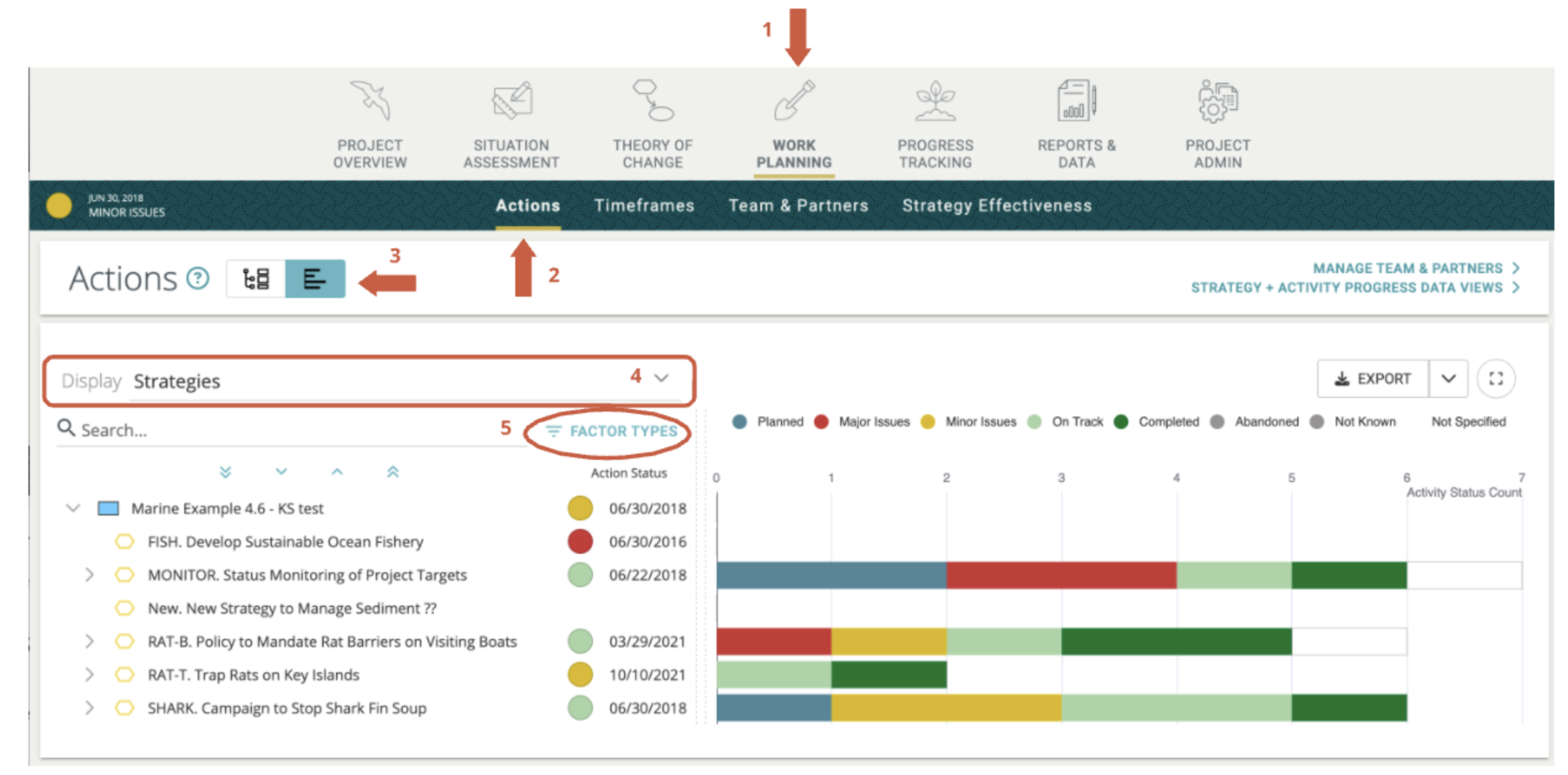Viewport: 1568px width, 775px height.
Task: Expand the RAT-T Trap Rats row
Action: 90,675
